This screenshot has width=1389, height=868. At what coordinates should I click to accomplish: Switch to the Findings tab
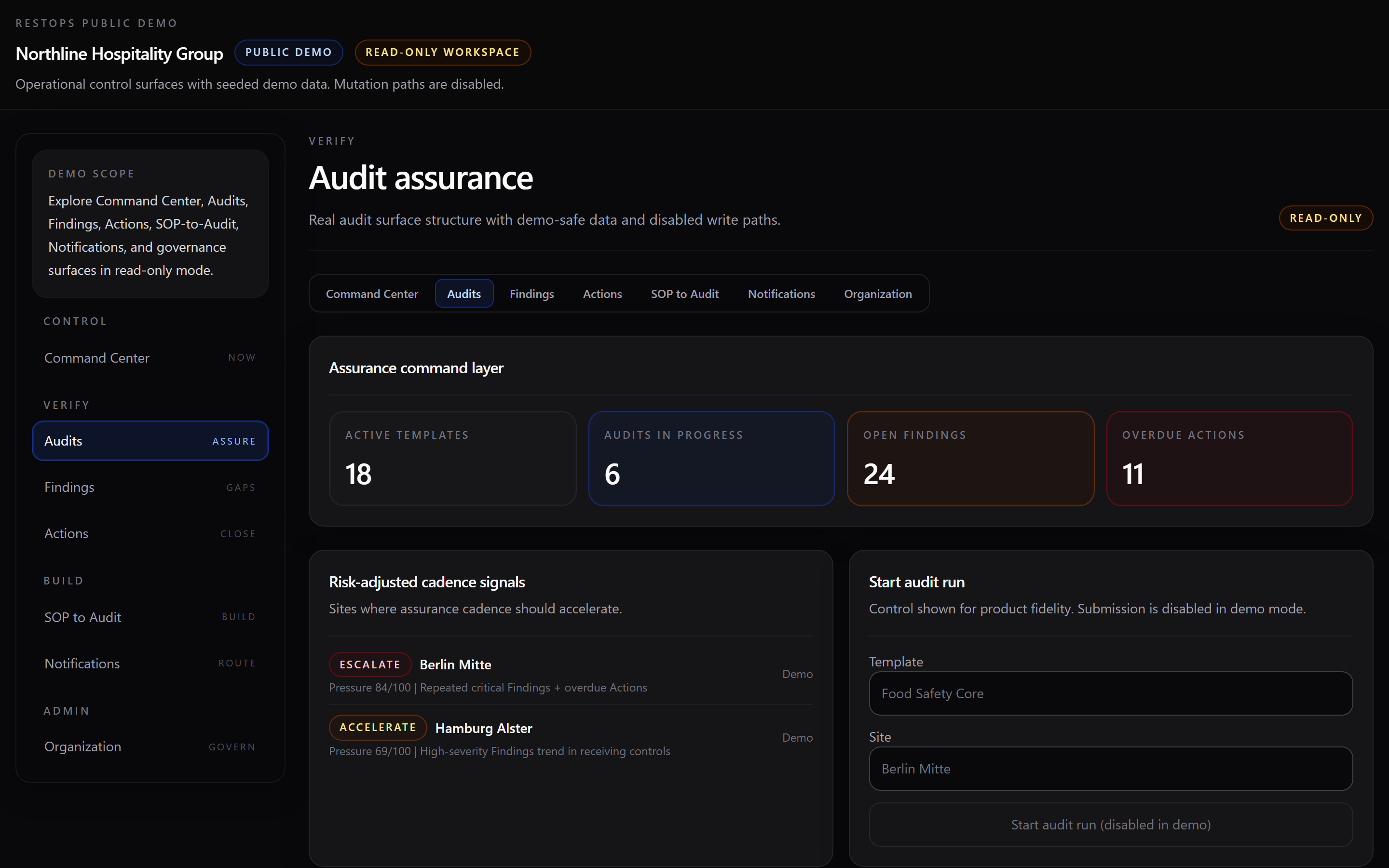coord(531,294)
